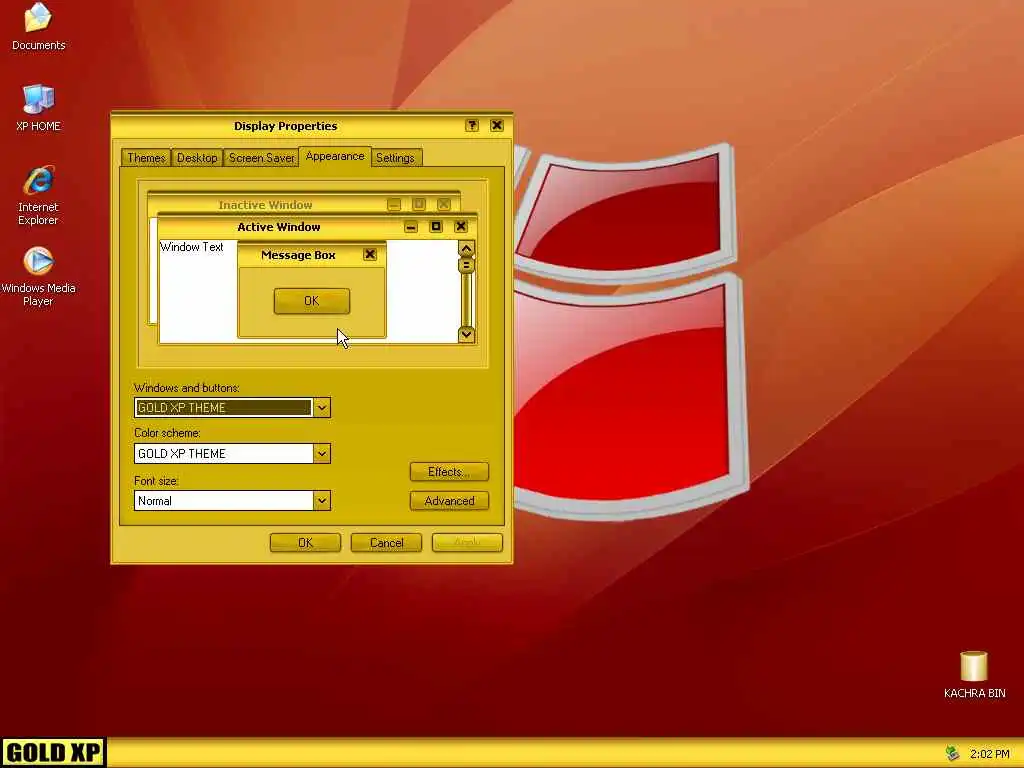This screenshot has width=1024, height=768.
Task: Expand the Font size dropdown arrow
Action: pos(322,500)
